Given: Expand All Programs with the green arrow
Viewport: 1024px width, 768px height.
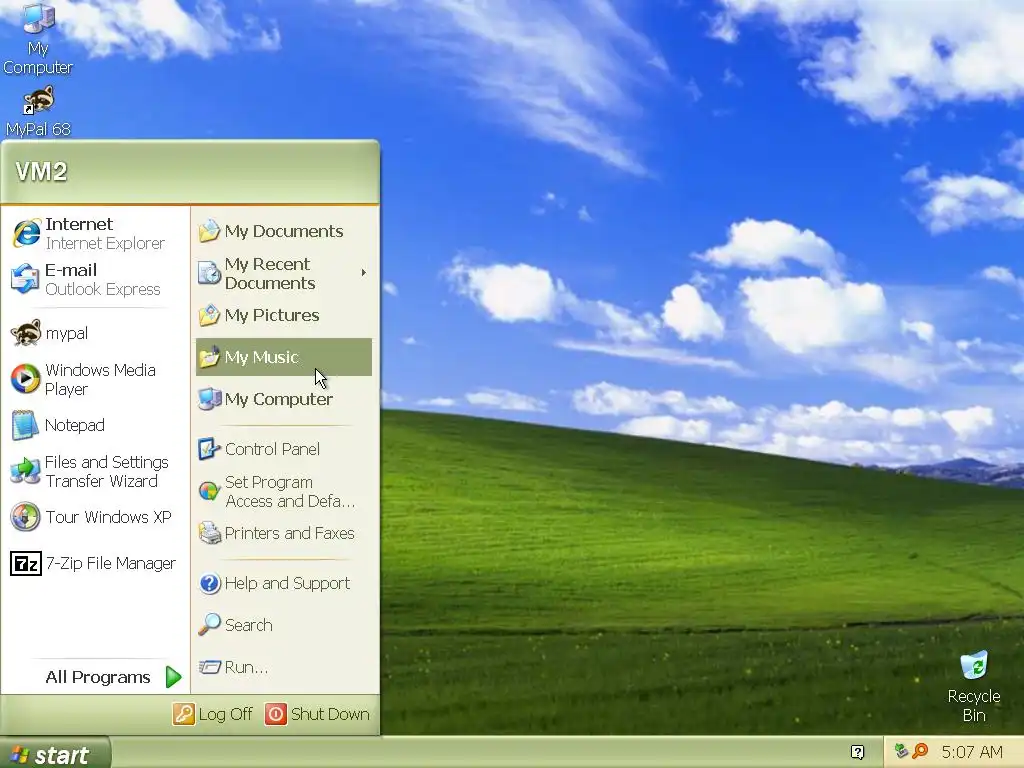Looking at the screenshot, I should [x=173, y=677].
